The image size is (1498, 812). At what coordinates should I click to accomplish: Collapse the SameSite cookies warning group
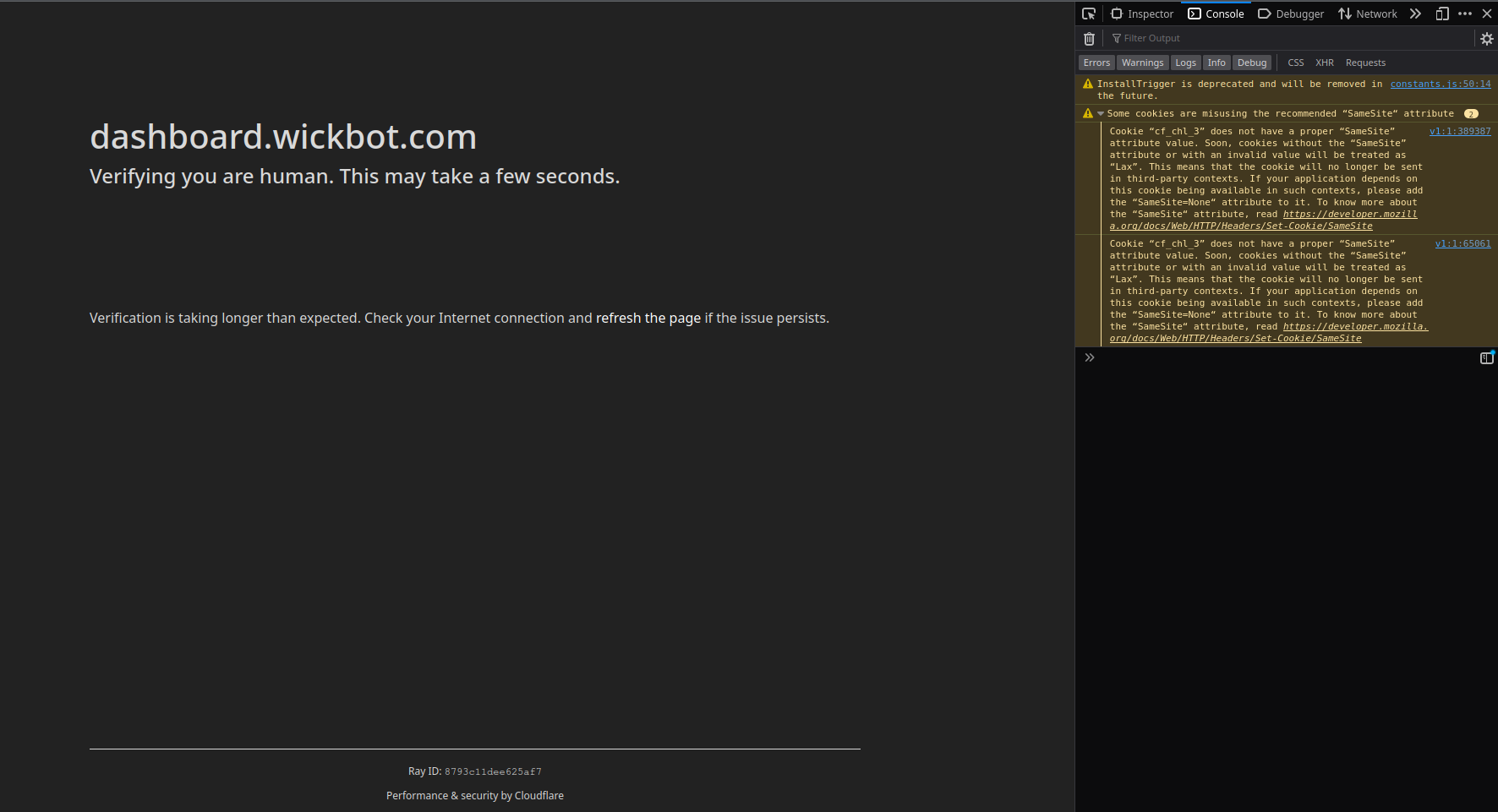(x=1101, y=113)
